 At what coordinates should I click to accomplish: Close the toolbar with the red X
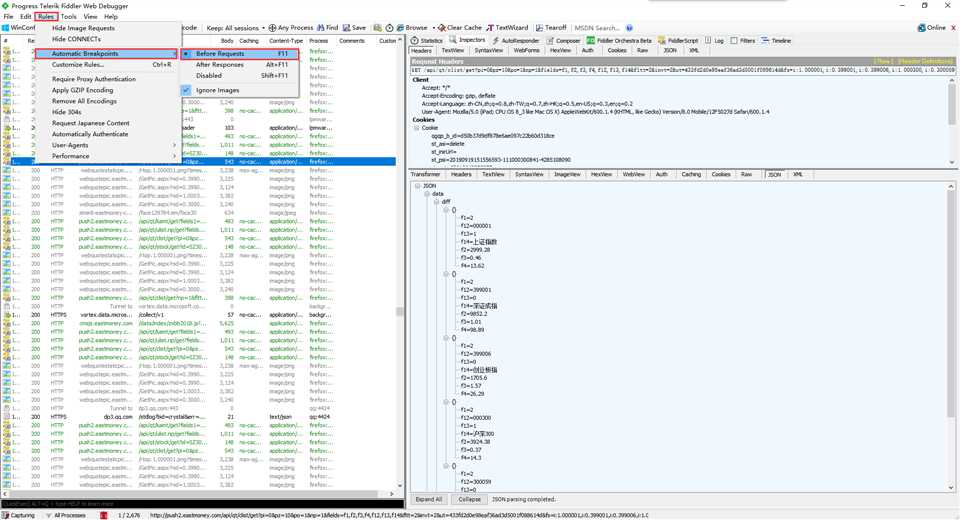[953, 28]
